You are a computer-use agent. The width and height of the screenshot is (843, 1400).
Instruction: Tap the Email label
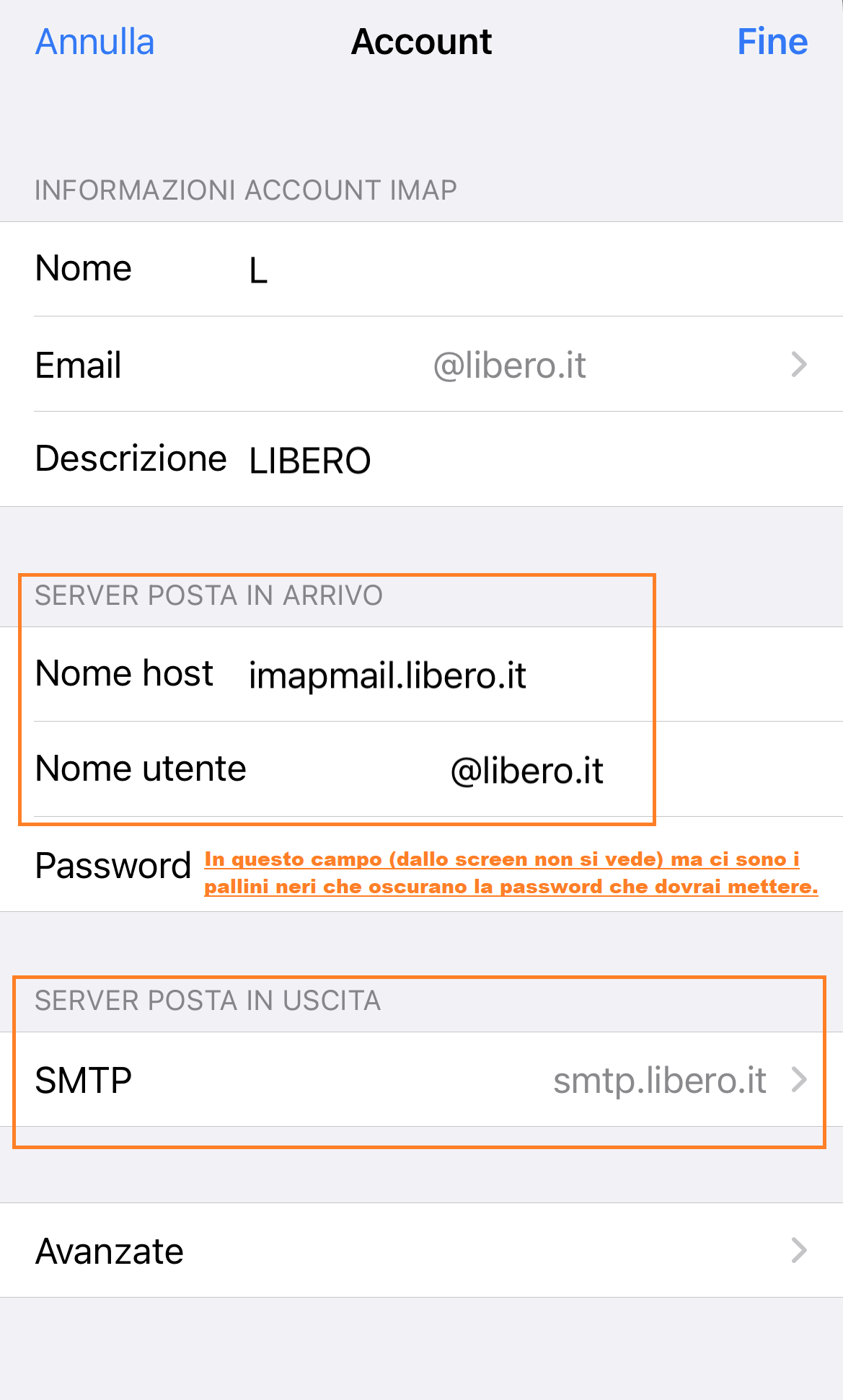point(78,365)
